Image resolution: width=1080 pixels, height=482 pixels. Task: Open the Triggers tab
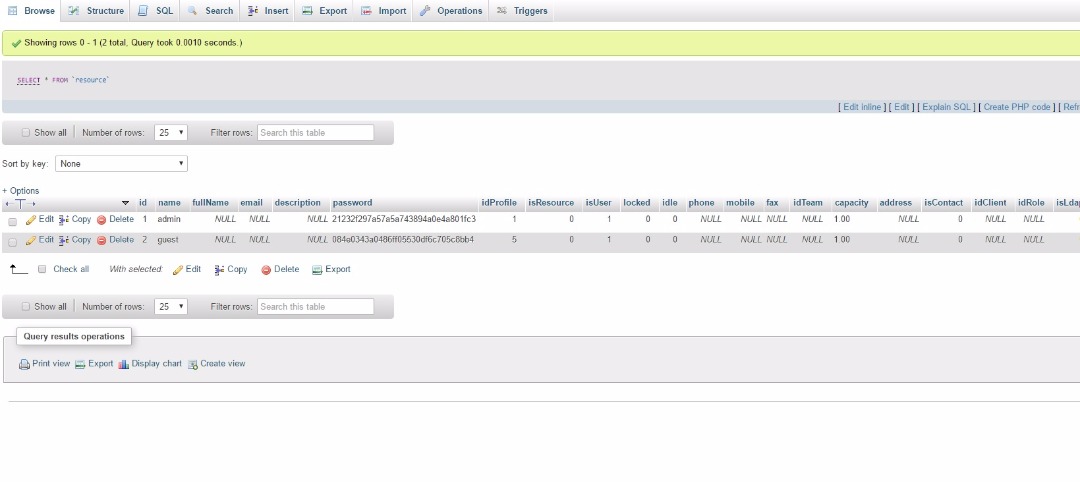(522, 11)
